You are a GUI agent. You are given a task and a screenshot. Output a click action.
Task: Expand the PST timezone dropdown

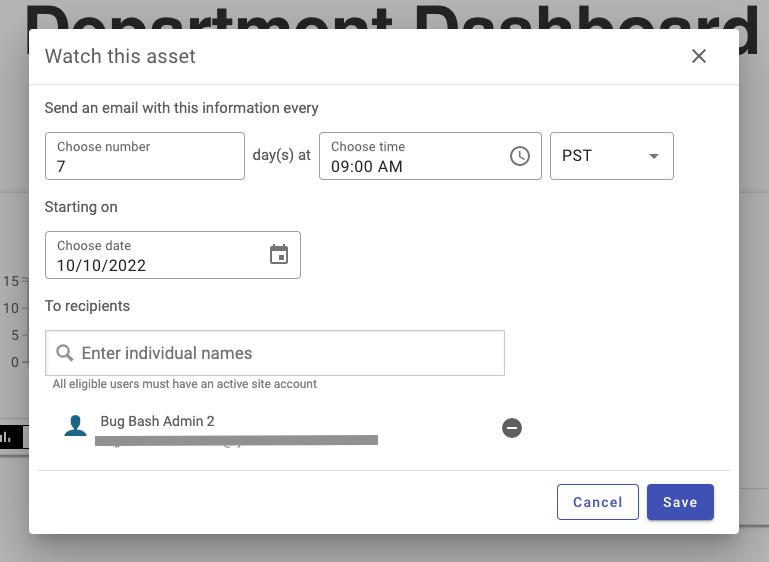(x=612, y=156)
